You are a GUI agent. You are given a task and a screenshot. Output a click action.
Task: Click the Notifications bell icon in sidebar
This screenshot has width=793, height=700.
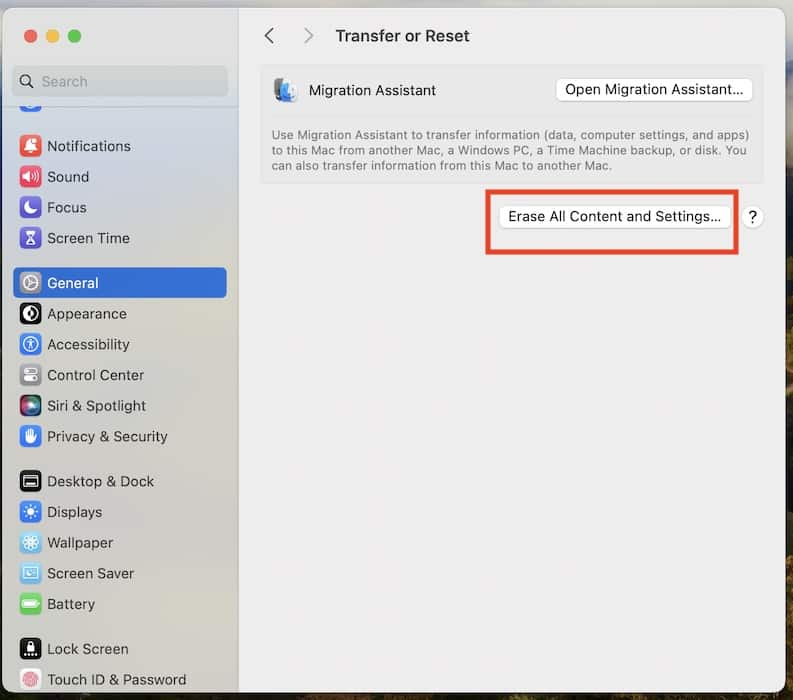coord(30,146)
